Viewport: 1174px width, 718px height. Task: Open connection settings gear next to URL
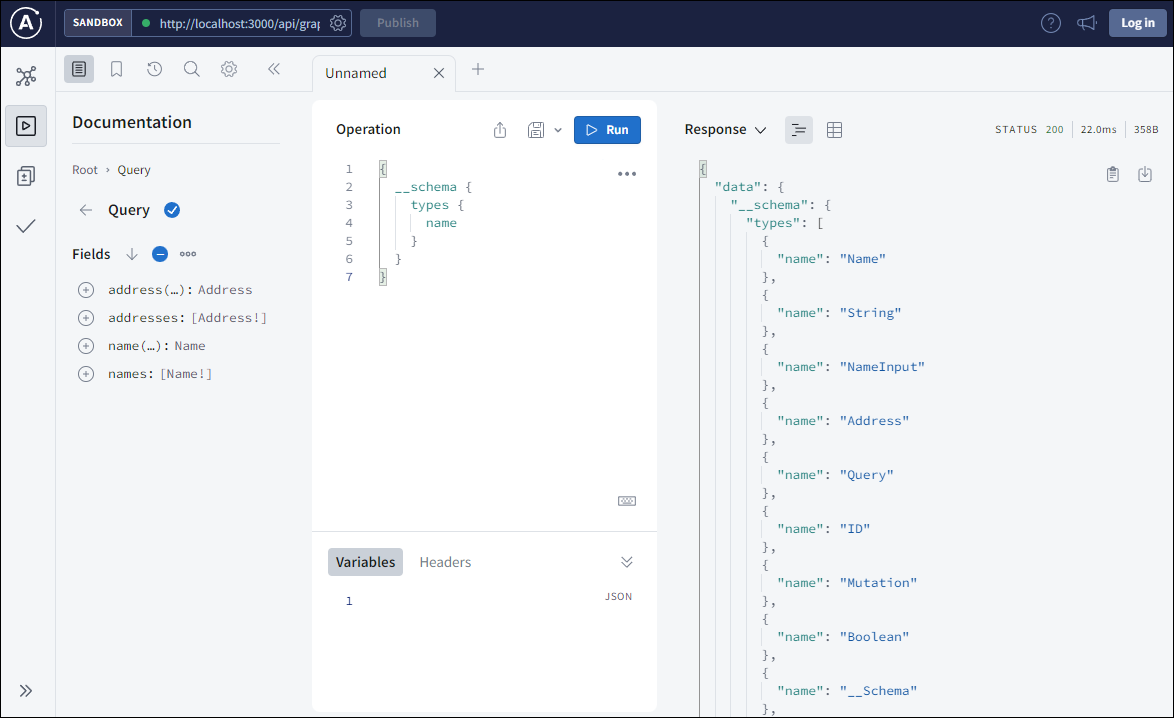(338, 23)
